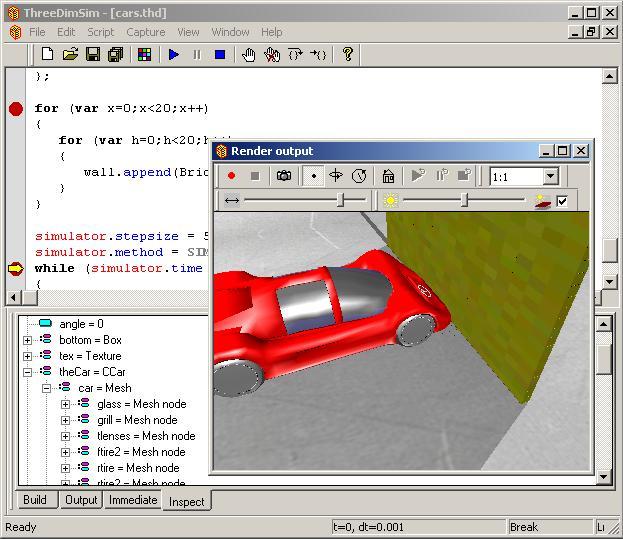This screenshot has width=623, height=539.
Task: Stop the script with the blue square
Action: click(220, 54)
